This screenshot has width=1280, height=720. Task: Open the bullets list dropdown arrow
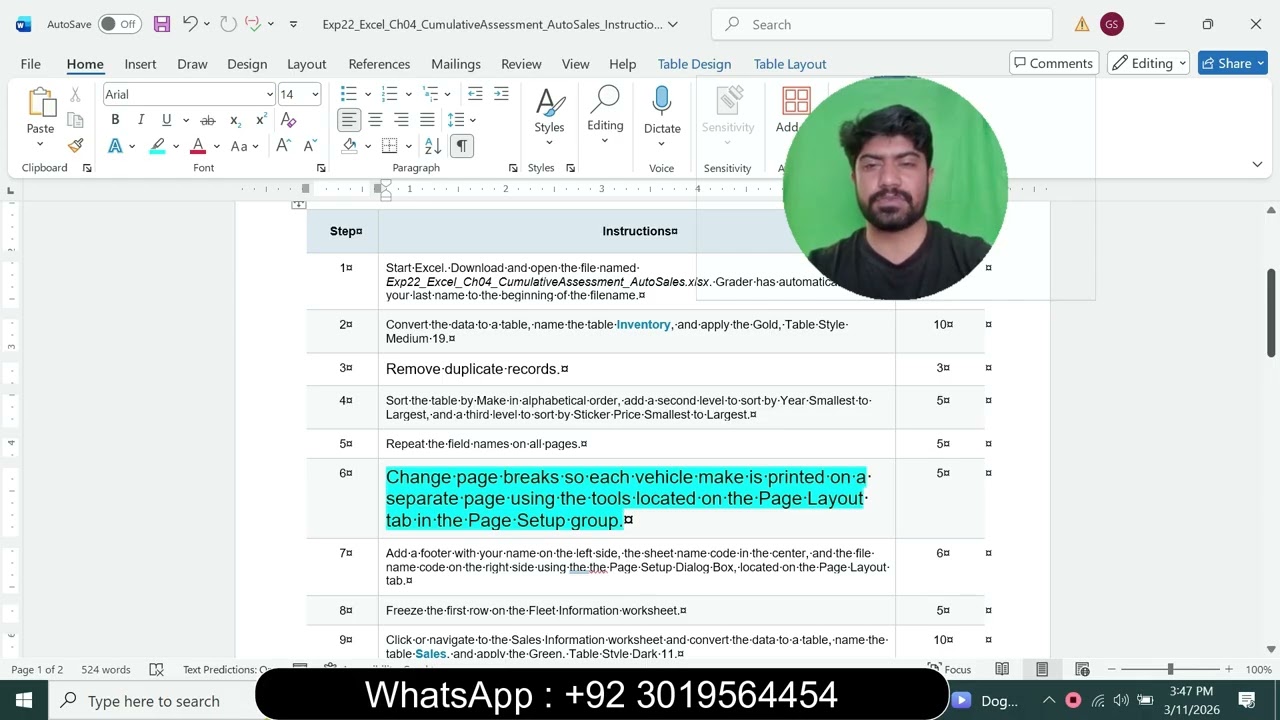[367, 94]
